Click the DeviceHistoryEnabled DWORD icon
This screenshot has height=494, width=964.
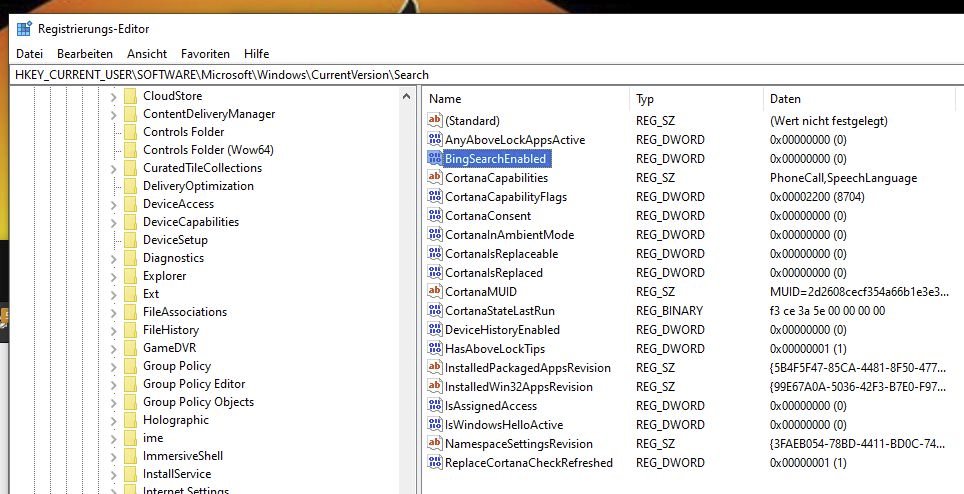[435, 330]
